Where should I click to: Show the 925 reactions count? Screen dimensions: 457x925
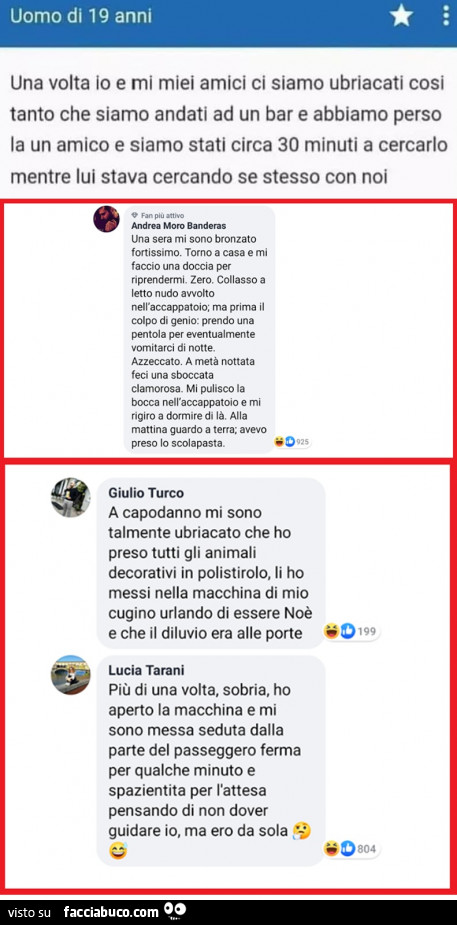pos(303,442)
